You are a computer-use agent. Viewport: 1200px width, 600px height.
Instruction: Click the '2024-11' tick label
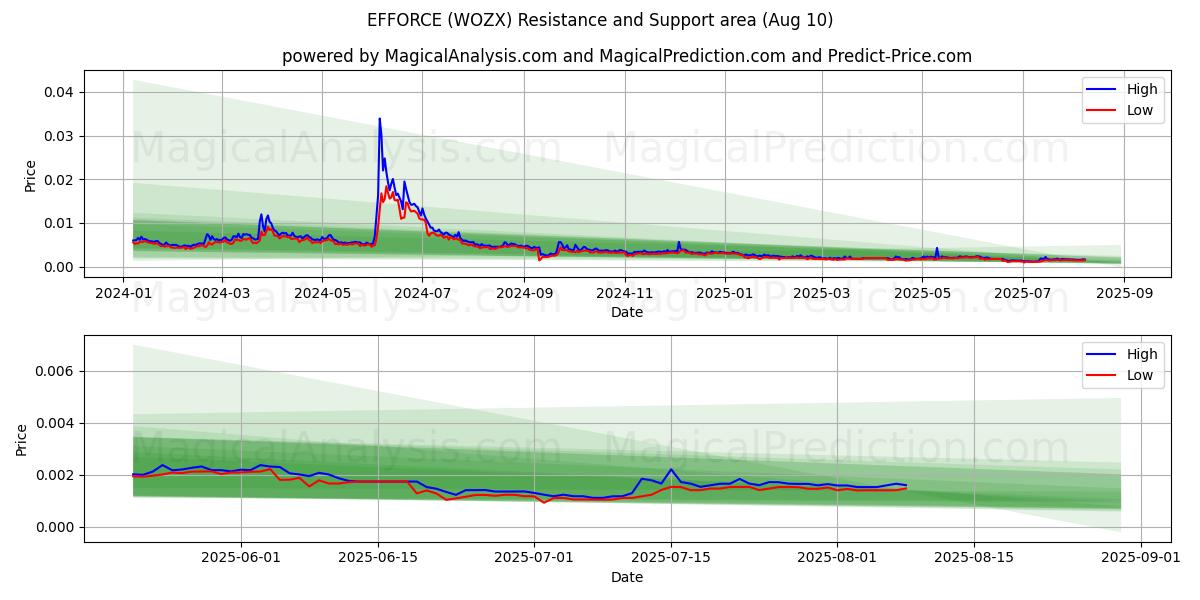pyautogui.click(x=625, y=293)
